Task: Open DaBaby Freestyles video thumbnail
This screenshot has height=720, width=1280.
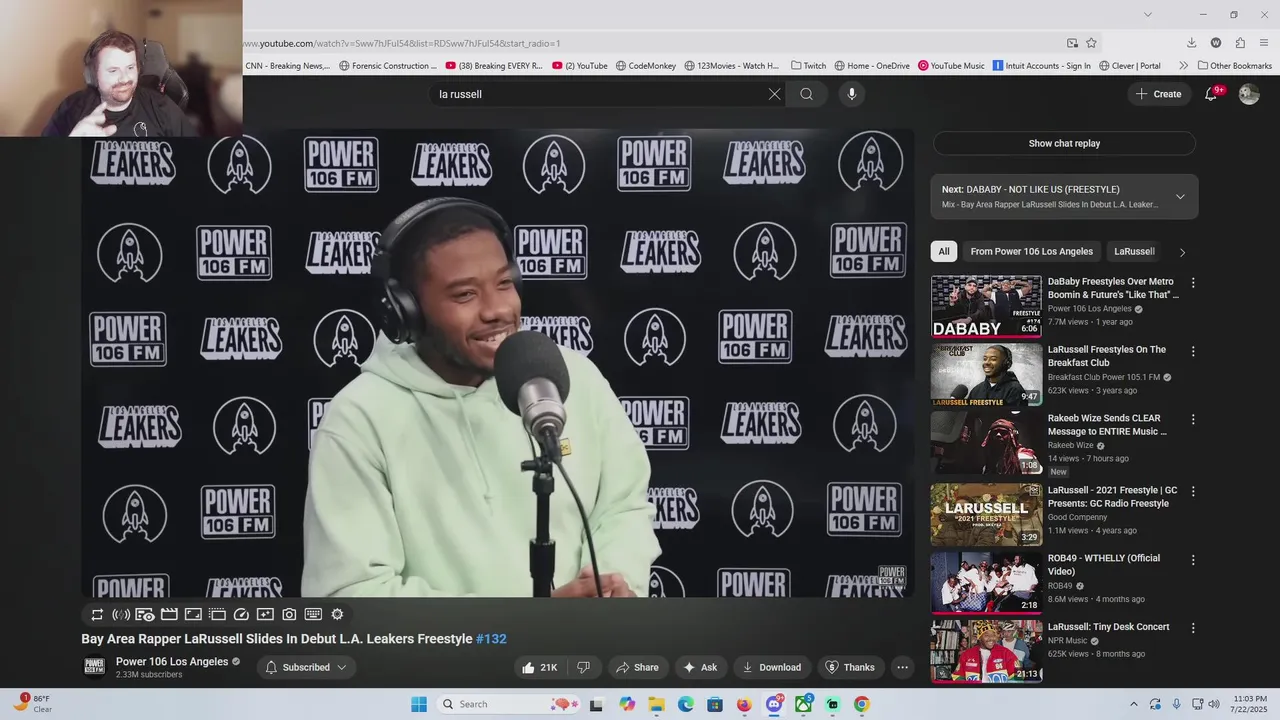Action: point(986,307)
